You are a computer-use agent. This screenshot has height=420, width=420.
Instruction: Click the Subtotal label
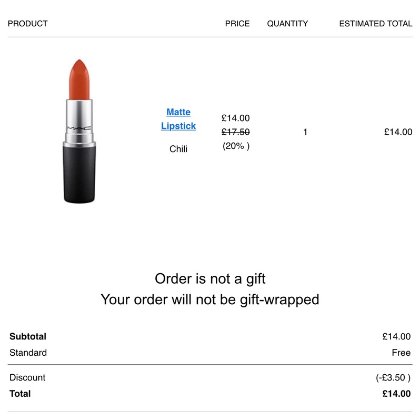28,336
